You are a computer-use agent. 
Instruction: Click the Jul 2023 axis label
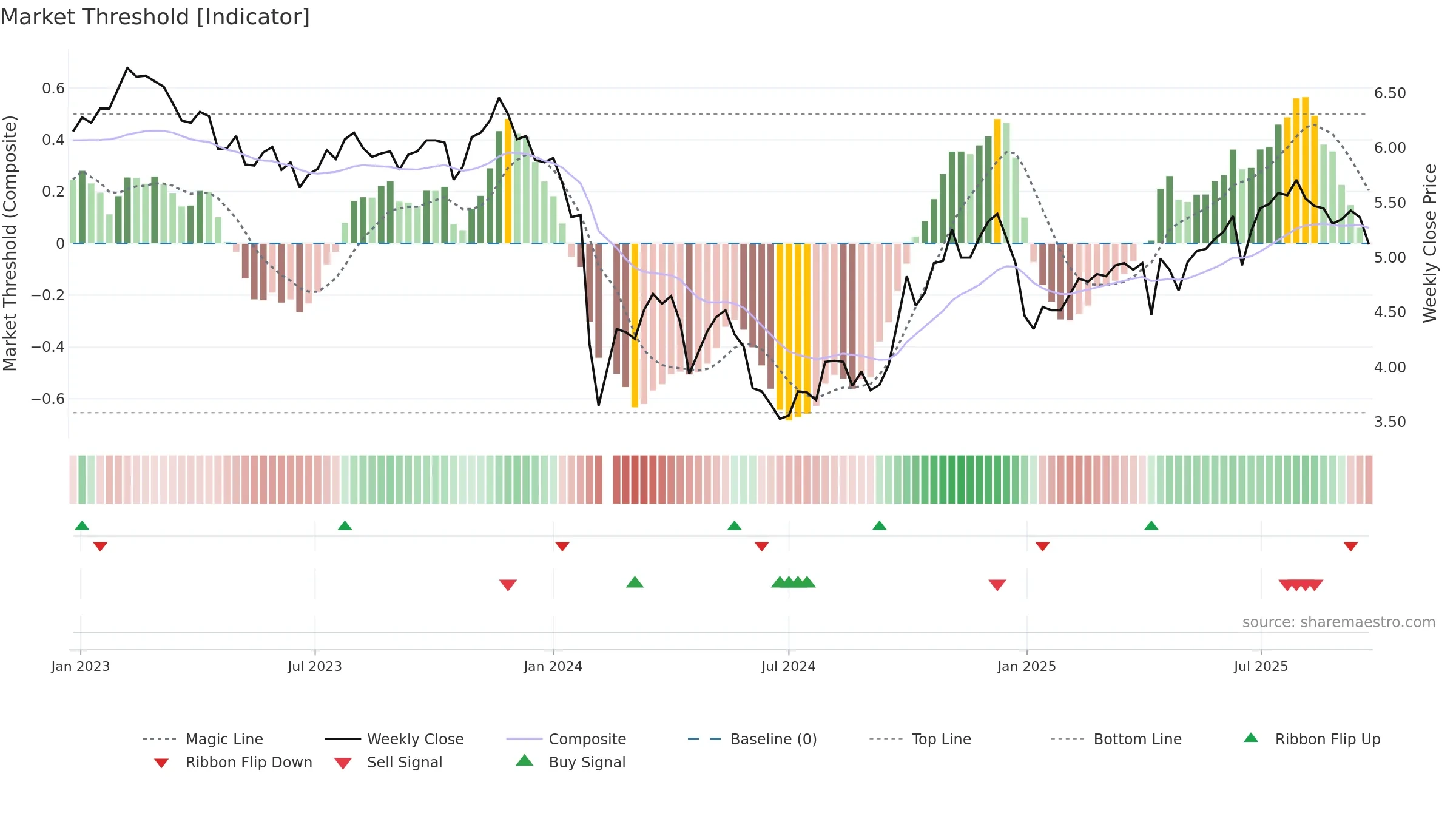tap(315, 666)
